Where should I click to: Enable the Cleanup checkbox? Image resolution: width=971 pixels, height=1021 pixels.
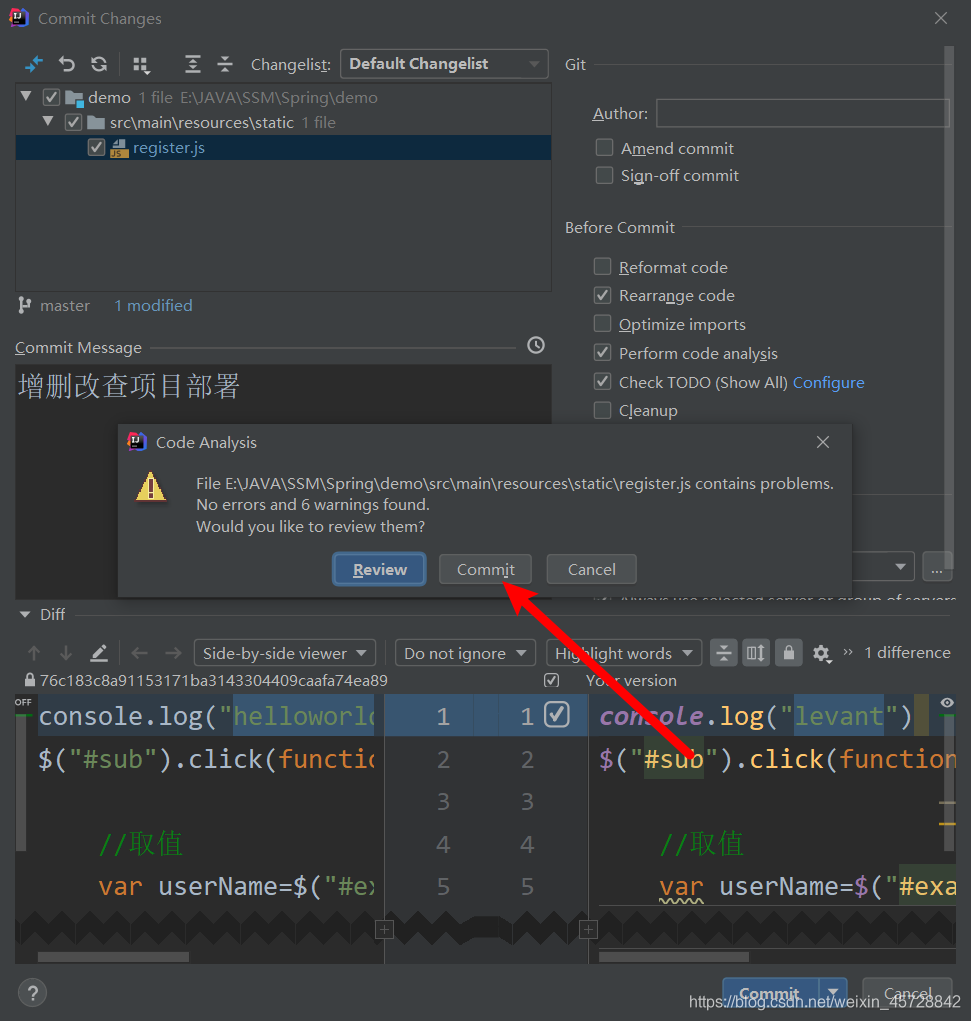click(x=602, y=410)
